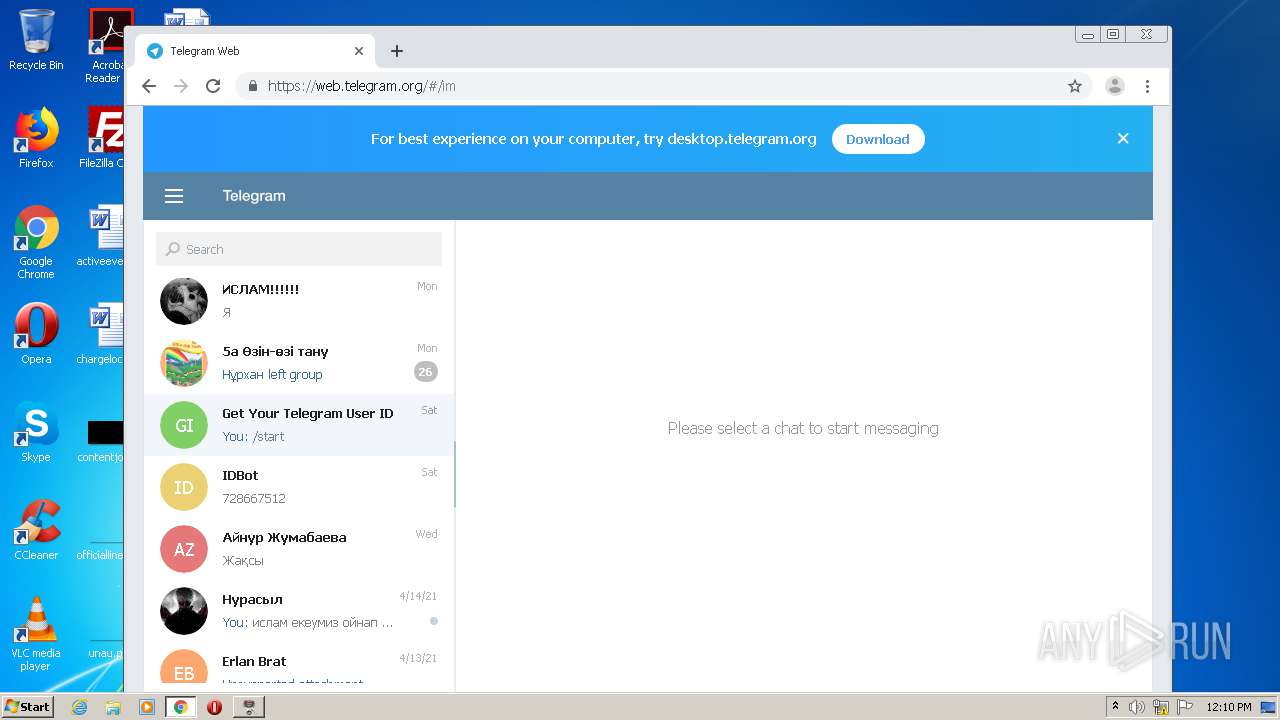Open Opera desktop shortcut

click(36, 334)
